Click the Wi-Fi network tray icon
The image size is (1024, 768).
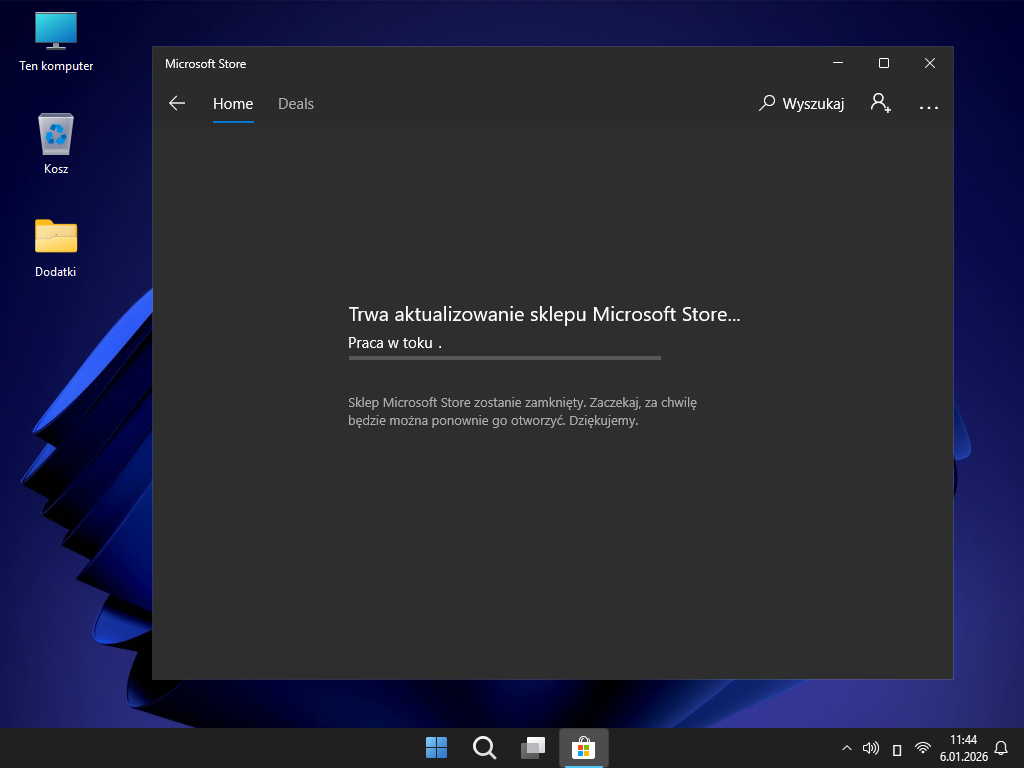tap(922, 748)
